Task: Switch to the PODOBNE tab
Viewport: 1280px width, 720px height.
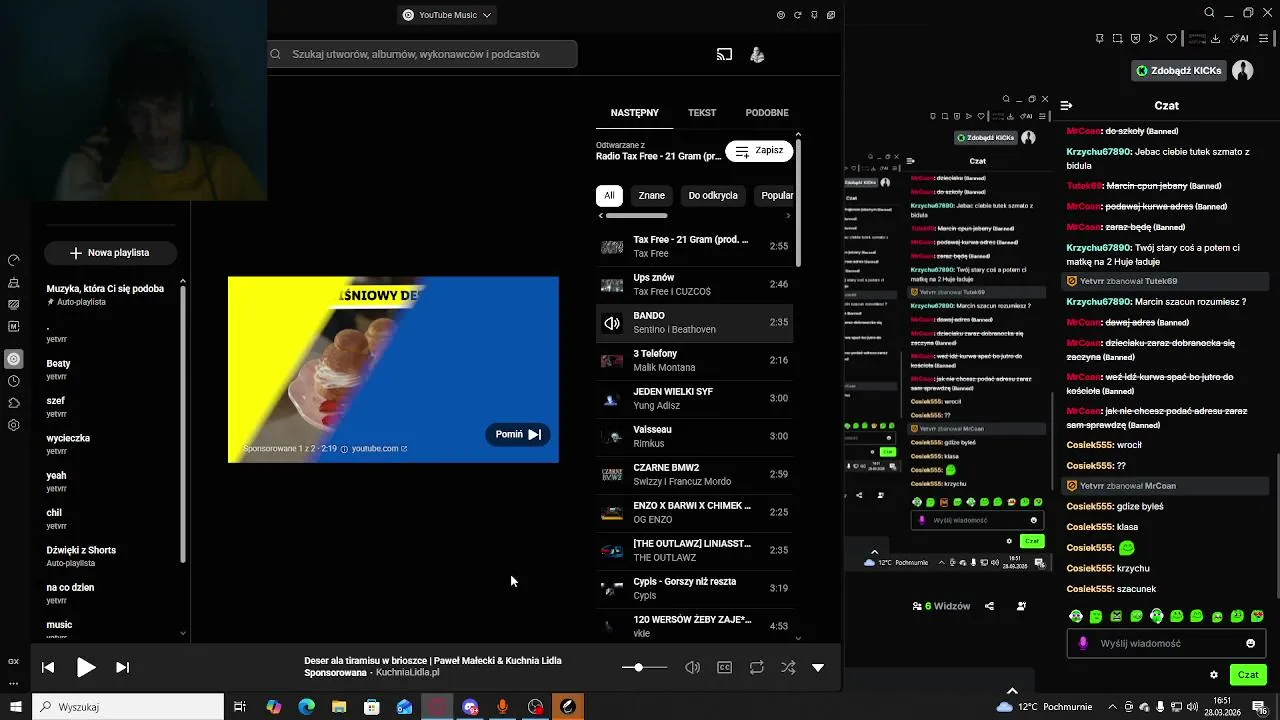Action: [767, 113]
